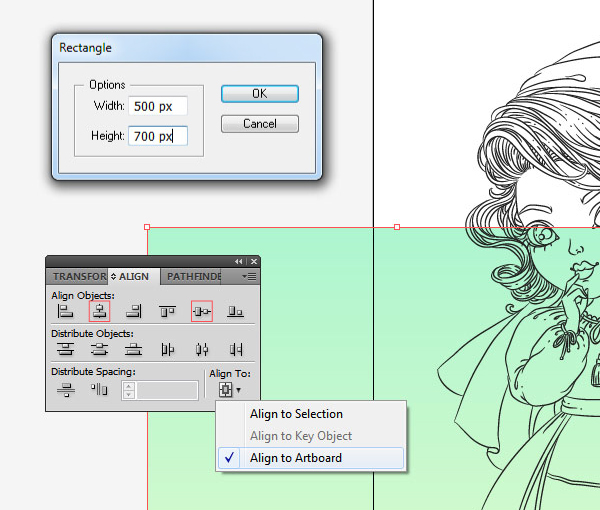Click Horizontal Align Left icon

(x=65, y=311)
